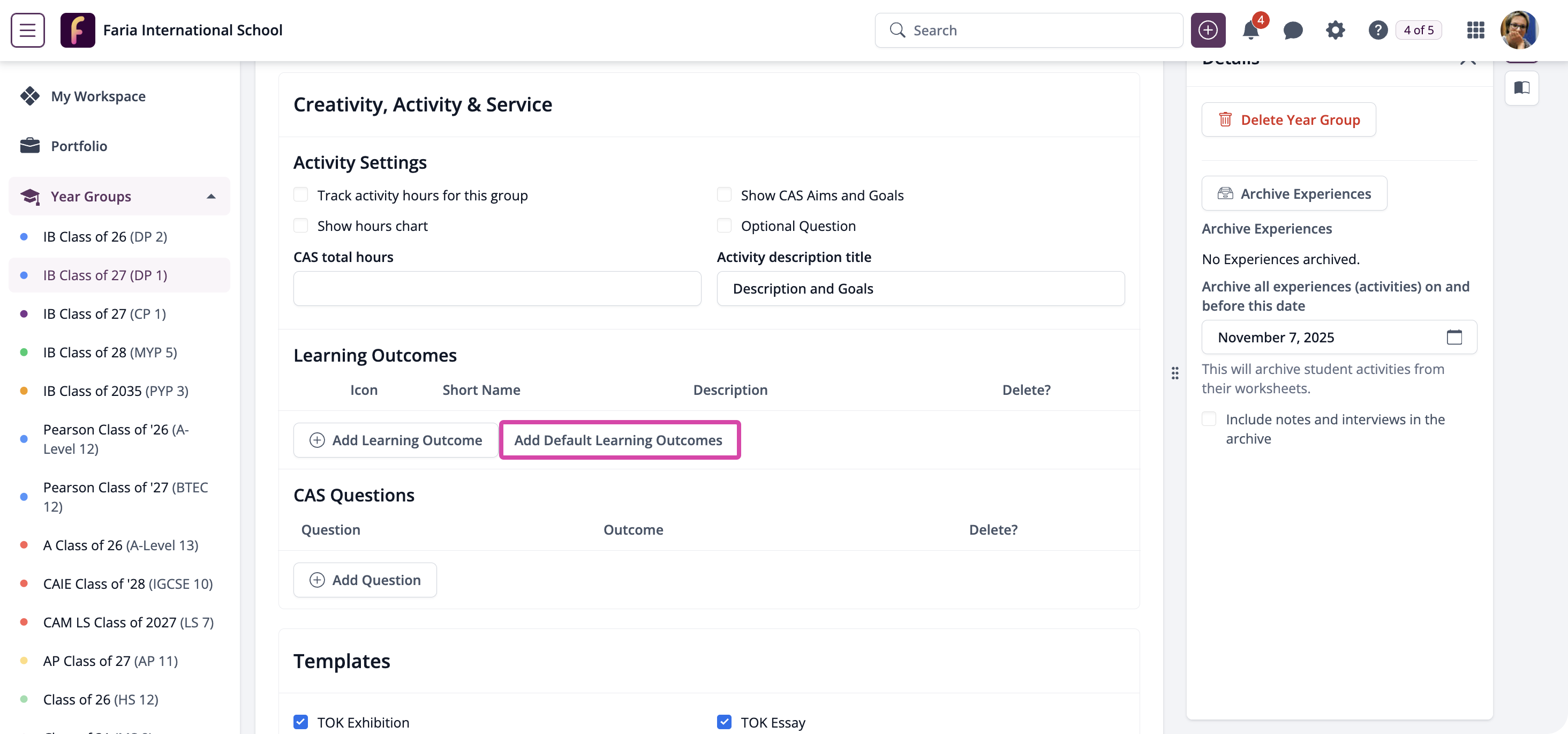Click the book icon on right rail
The height and width of the screenshot is (734, 1568).
(1521, 88)
